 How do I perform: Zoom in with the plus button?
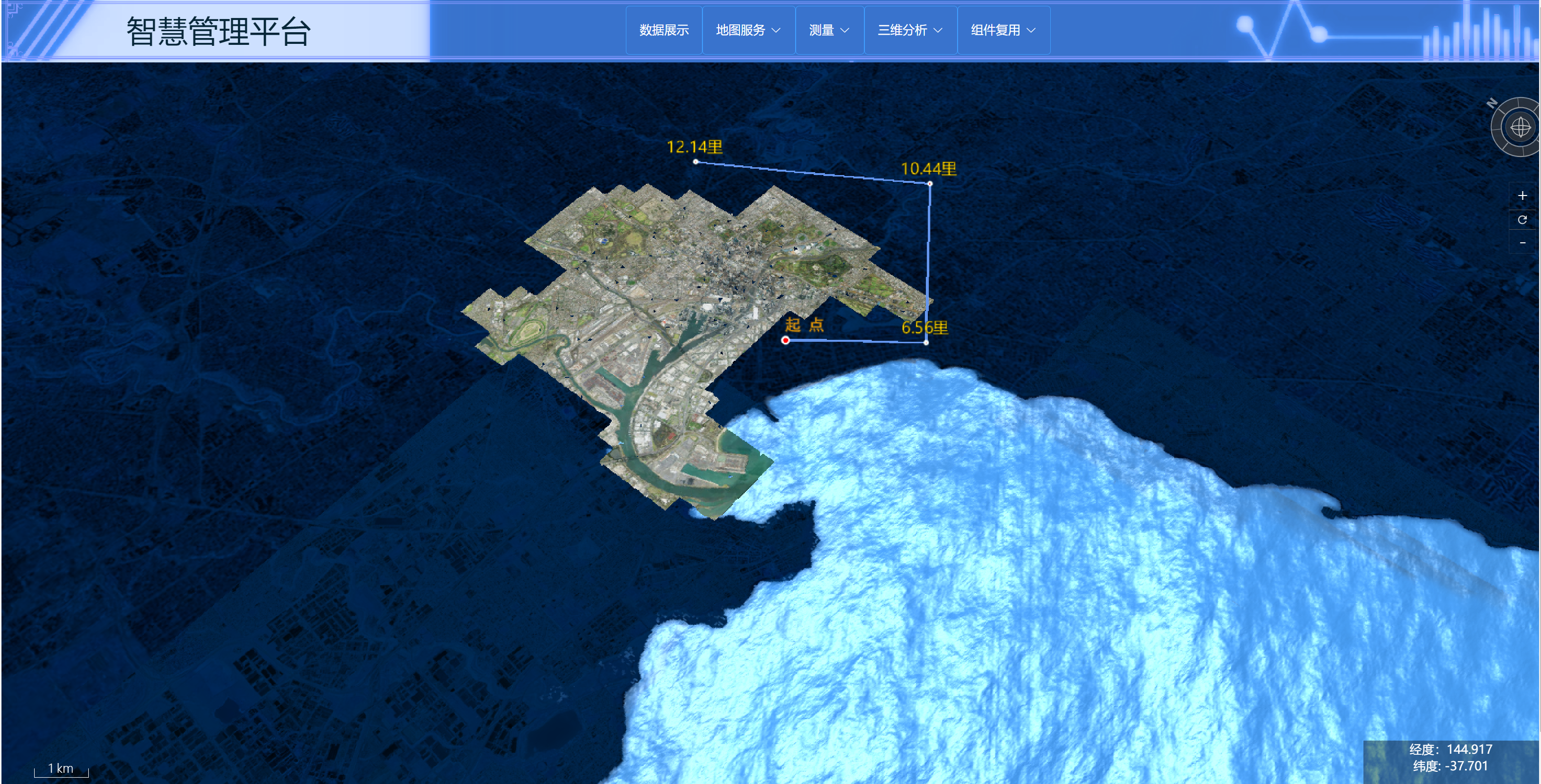1522,196
